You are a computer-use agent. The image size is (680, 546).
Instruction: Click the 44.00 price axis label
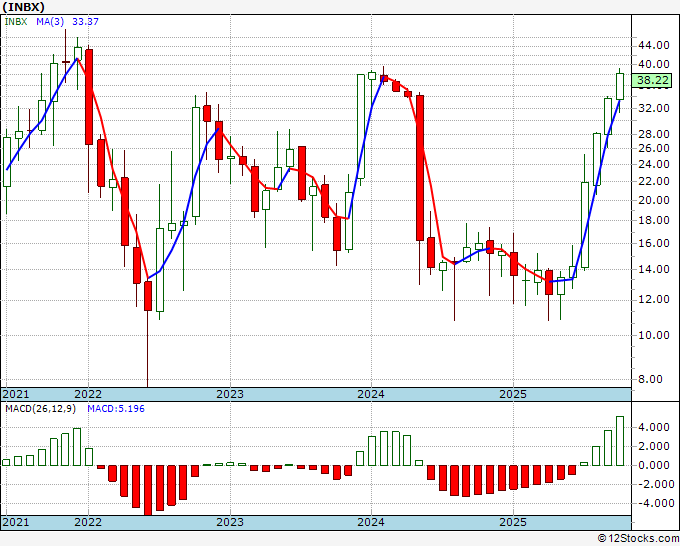pyautogui.click(x=653, y=45)
